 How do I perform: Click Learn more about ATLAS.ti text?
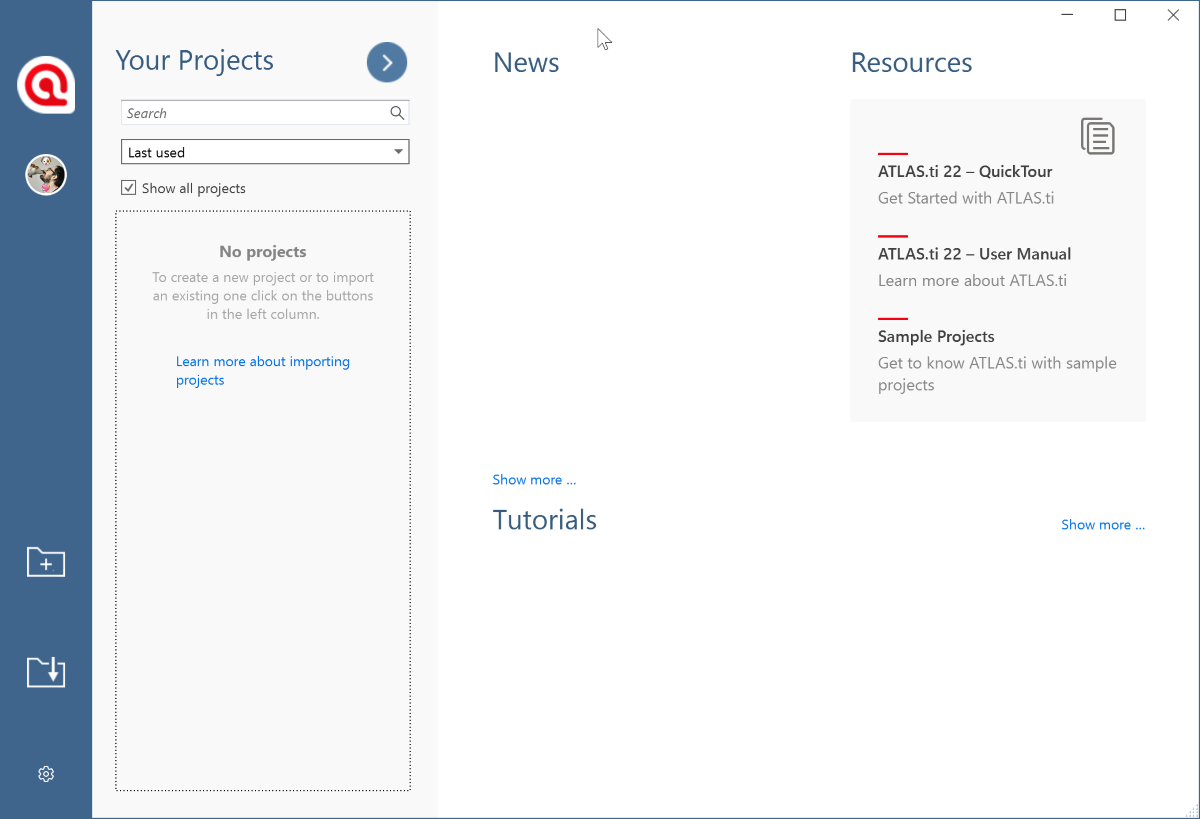click(972, 281)
